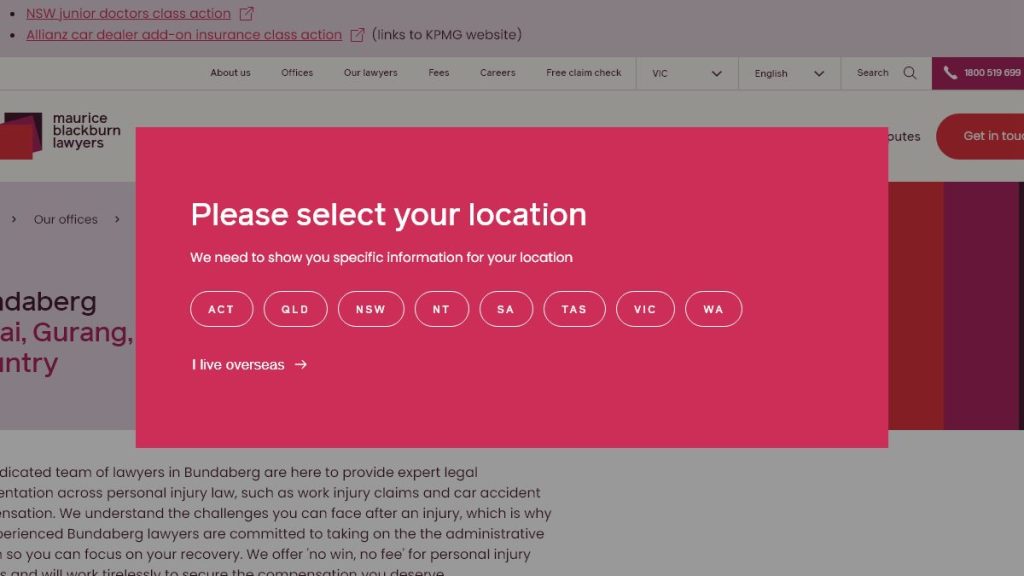Choose QLD as your location
The height and width of the screenshot is (576, 1024).
tap(295, 309)
